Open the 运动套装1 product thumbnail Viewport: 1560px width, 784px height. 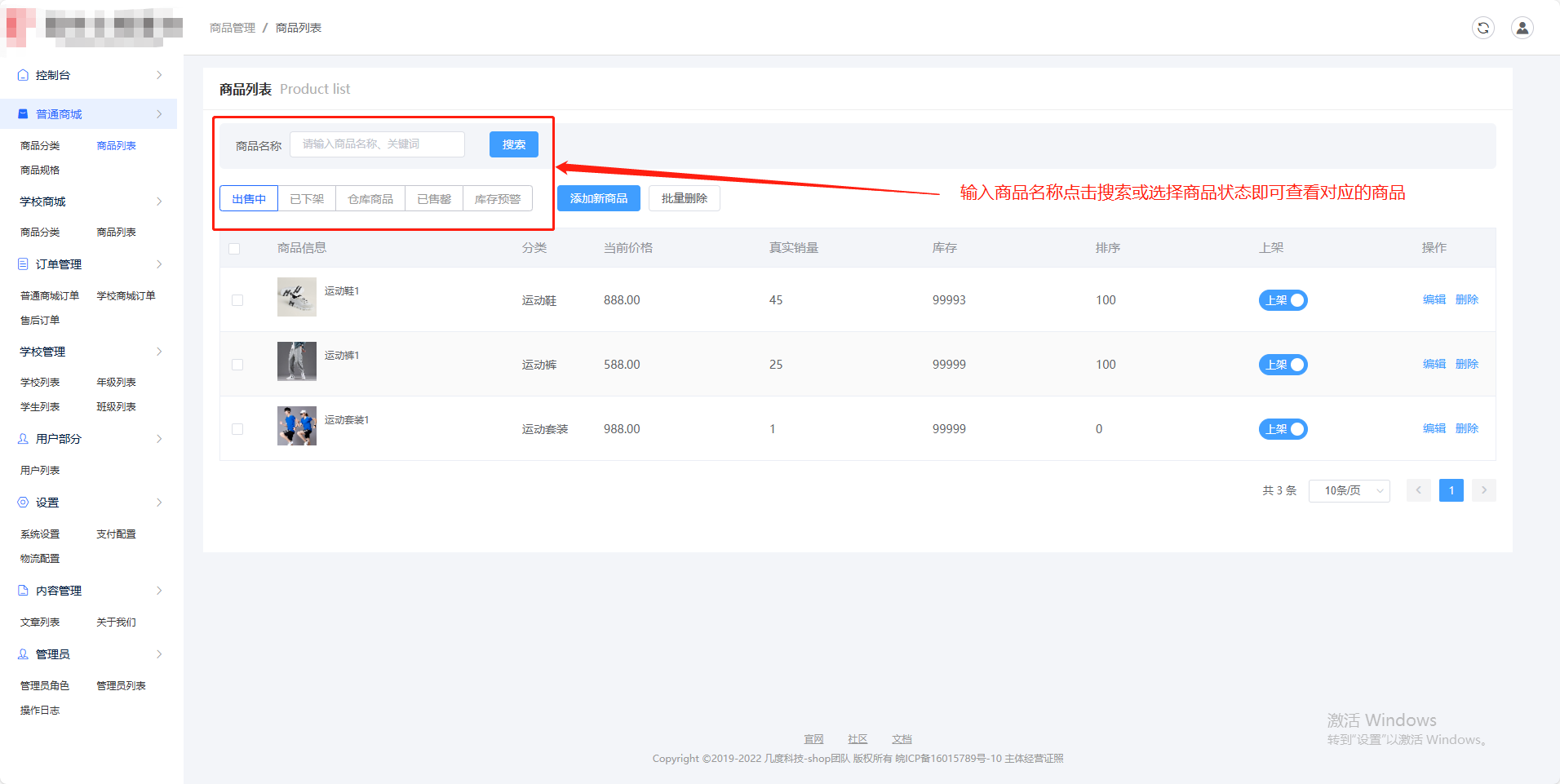pyautogui.click(x=297, y=426)
